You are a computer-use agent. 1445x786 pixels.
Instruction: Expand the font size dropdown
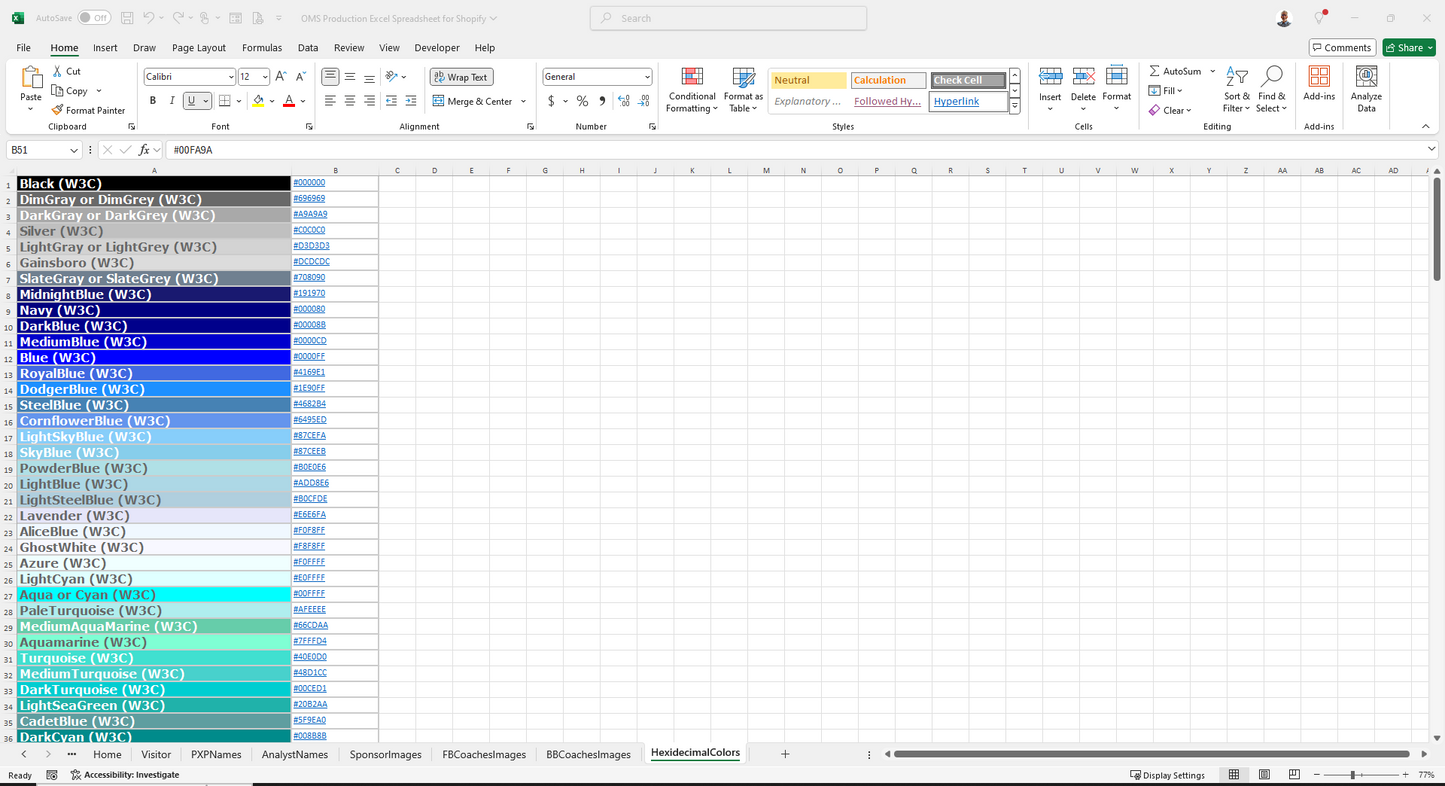click(x=266, y=76)
